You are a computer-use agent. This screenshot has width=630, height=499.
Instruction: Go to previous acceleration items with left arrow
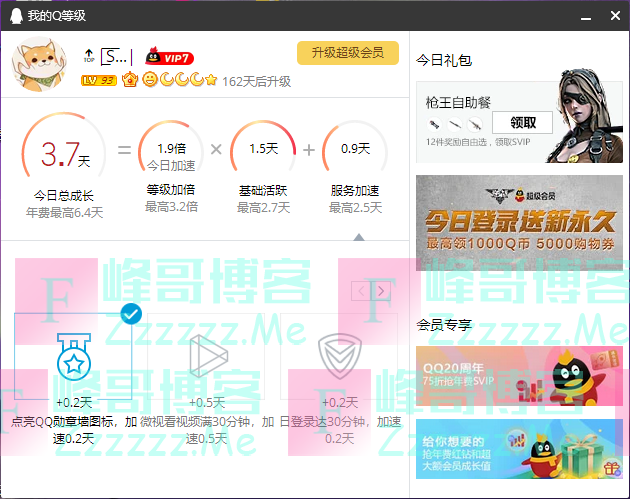point(361,291)
